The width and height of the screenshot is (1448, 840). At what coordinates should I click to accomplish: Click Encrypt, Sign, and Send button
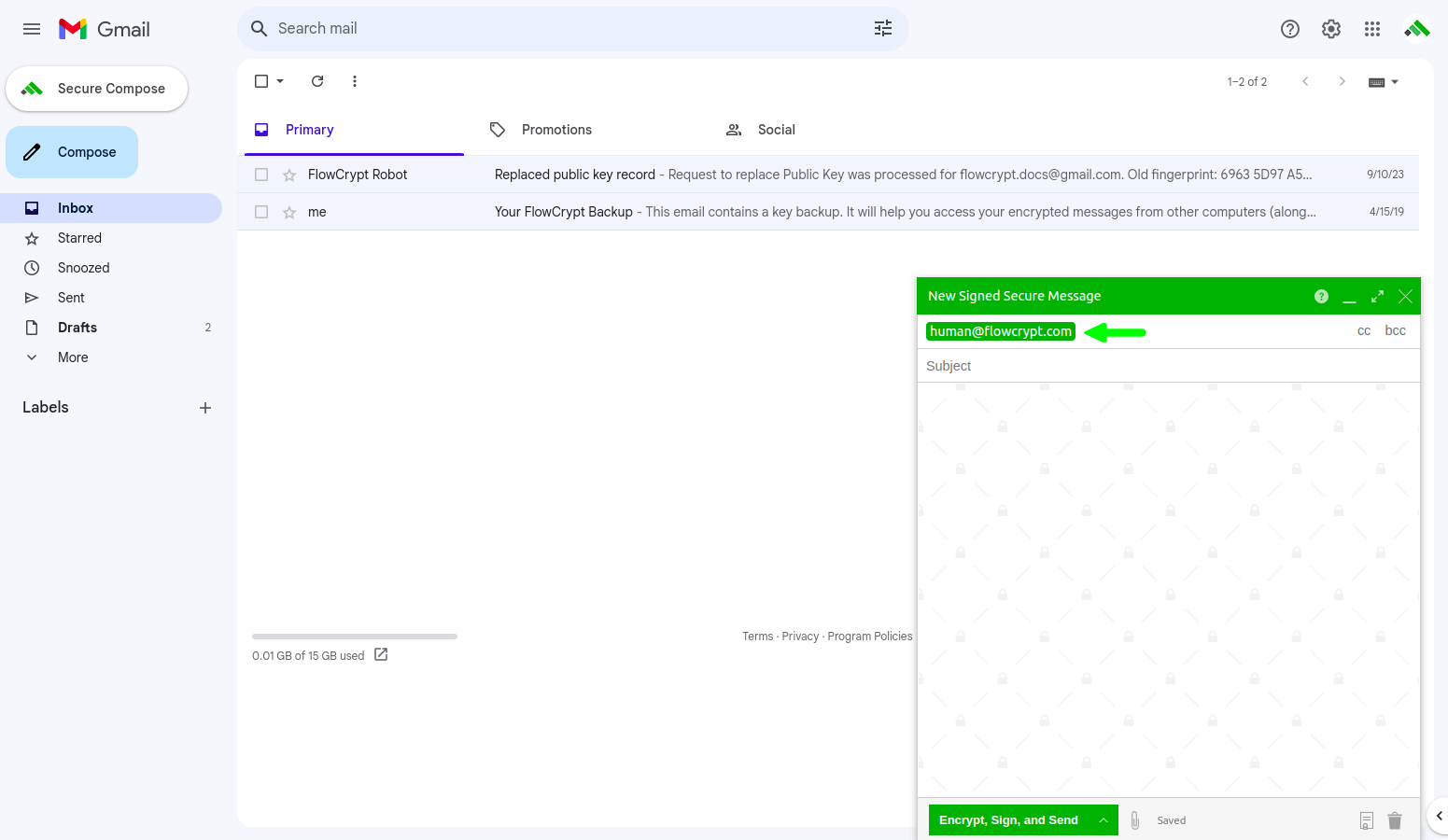click(1008, 820)
